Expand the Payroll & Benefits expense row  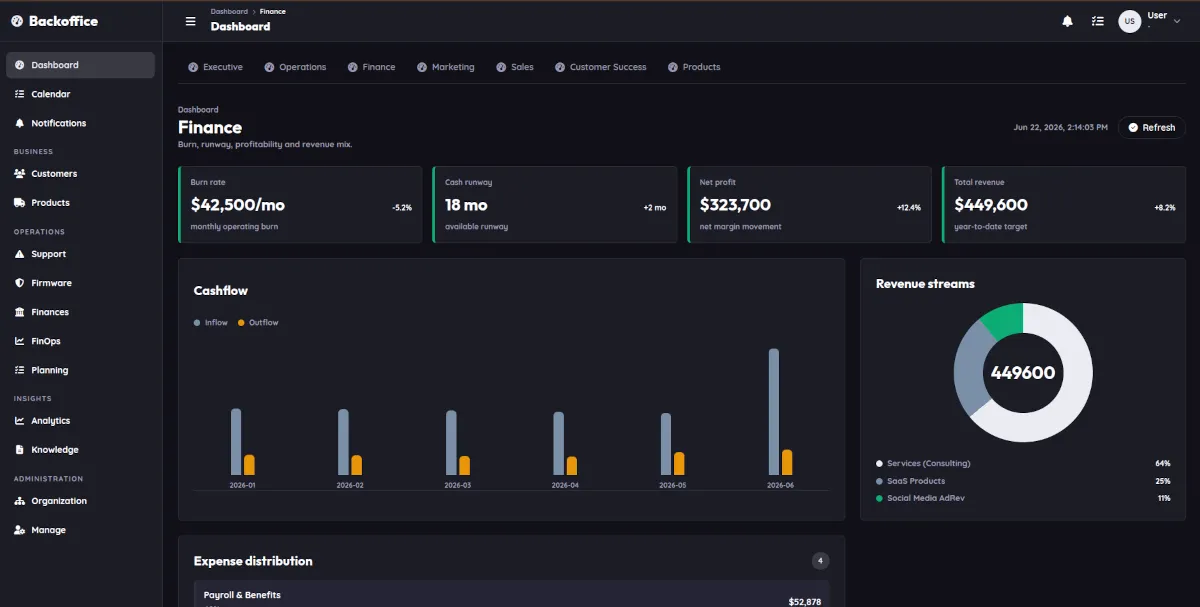point(511,596)
